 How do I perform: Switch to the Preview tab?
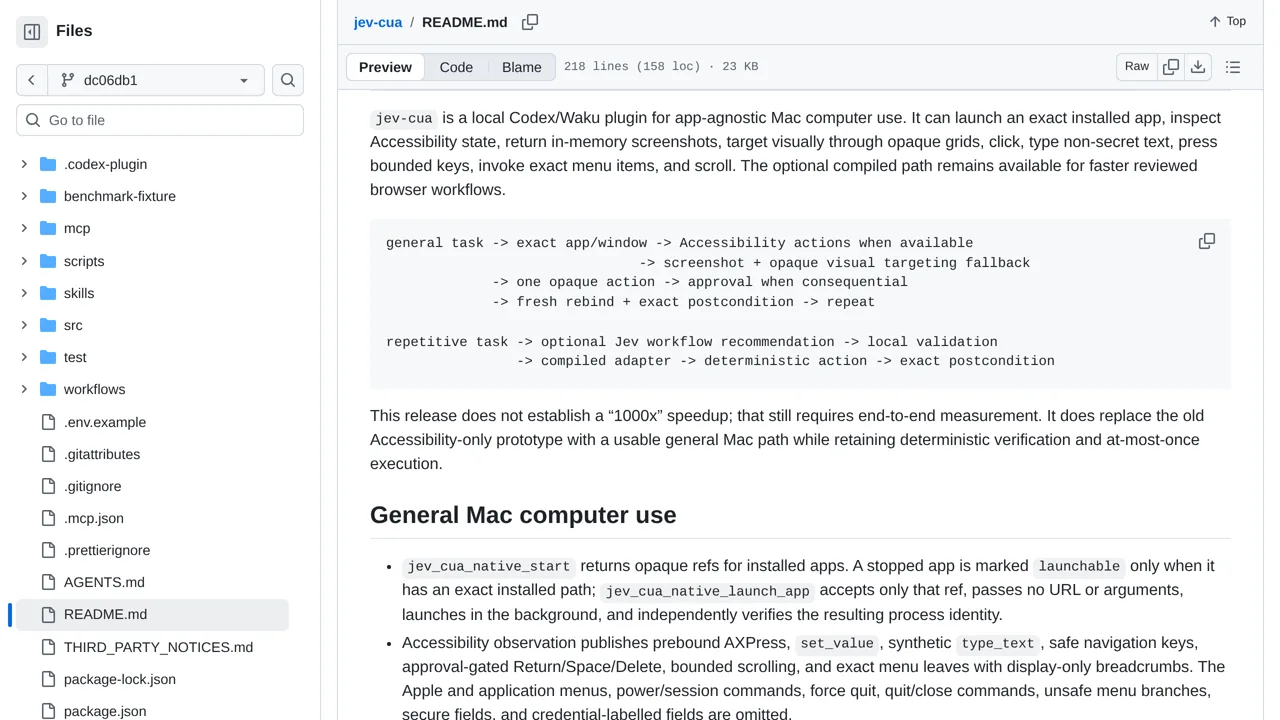click(385, 67)
